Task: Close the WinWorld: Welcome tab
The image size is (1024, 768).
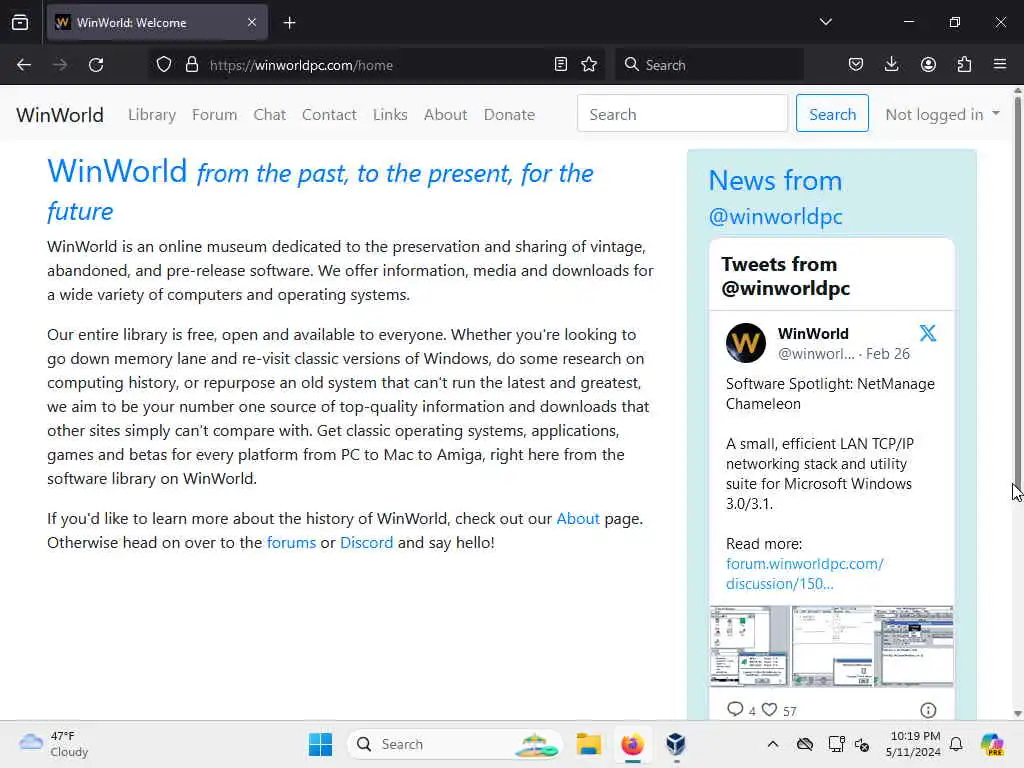Action: (252, 23)
